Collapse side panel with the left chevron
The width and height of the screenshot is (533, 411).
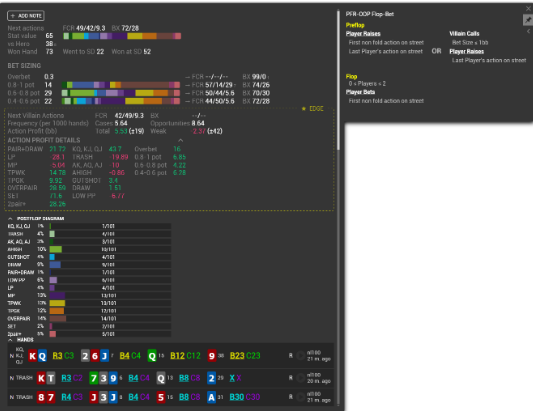tap(528, 31)
